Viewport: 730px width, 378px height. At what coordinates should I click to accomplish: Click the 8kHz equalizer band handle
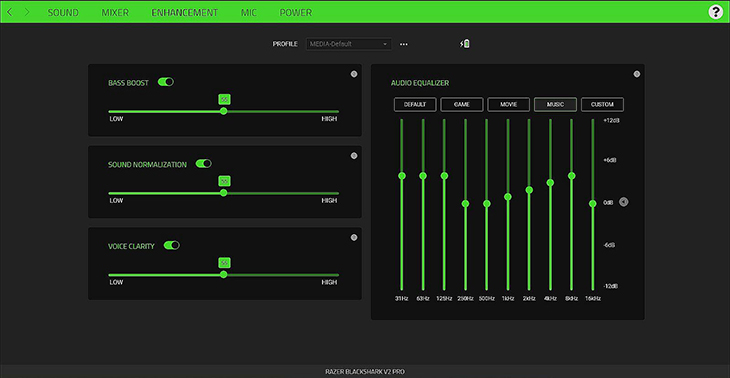coord(571,176)
